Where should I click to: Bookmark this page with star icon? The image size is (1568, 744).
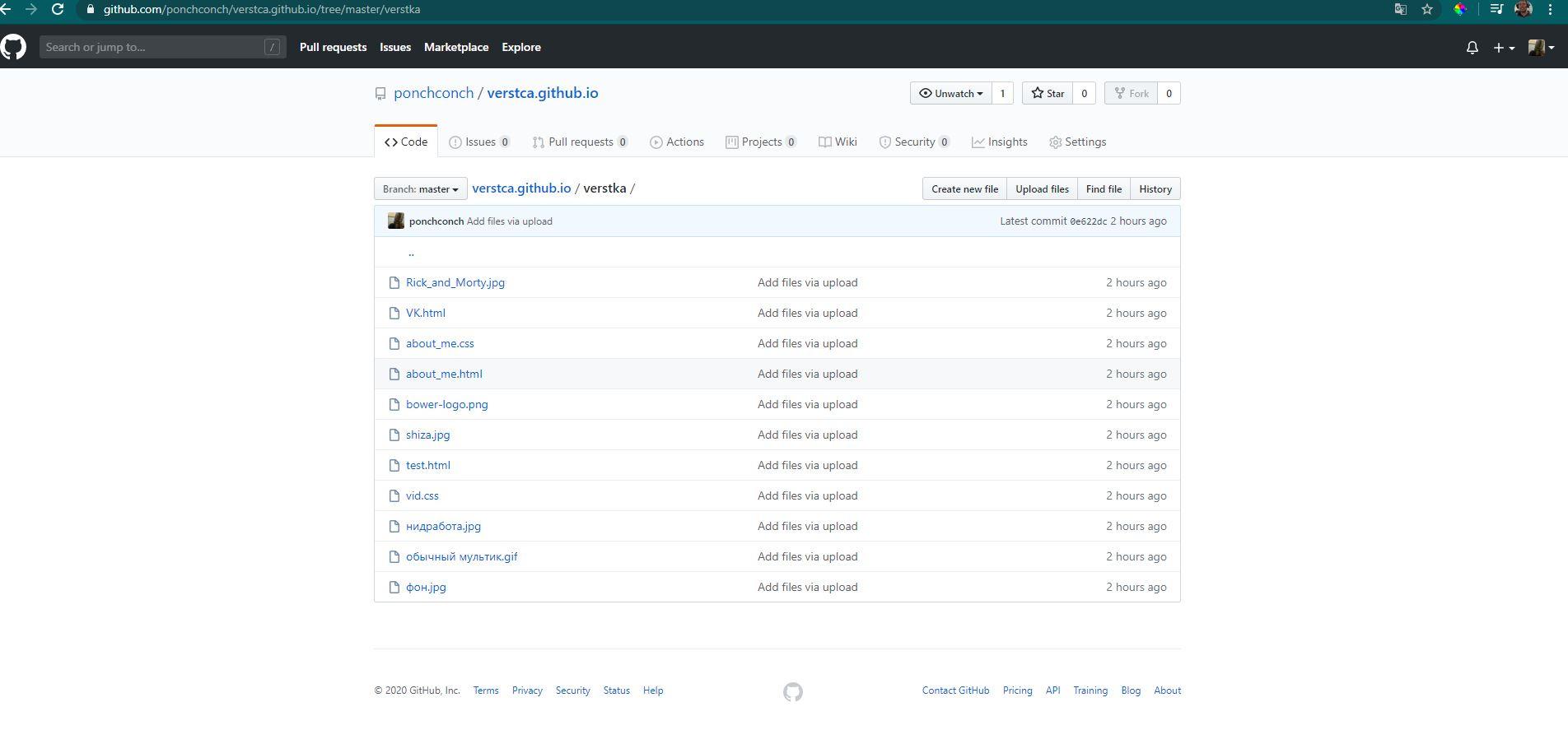(x=1427, y=10)
